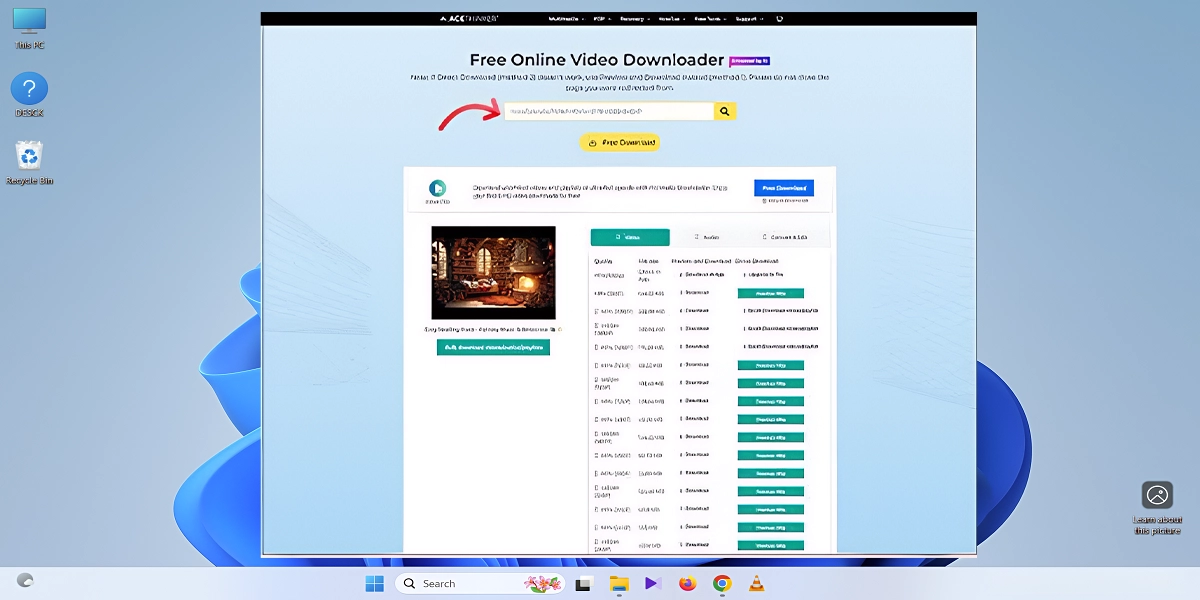Click the yellow Free Download button
Image resolution: width=1200 pixels, height=600 pixels.
click(620, 142)
